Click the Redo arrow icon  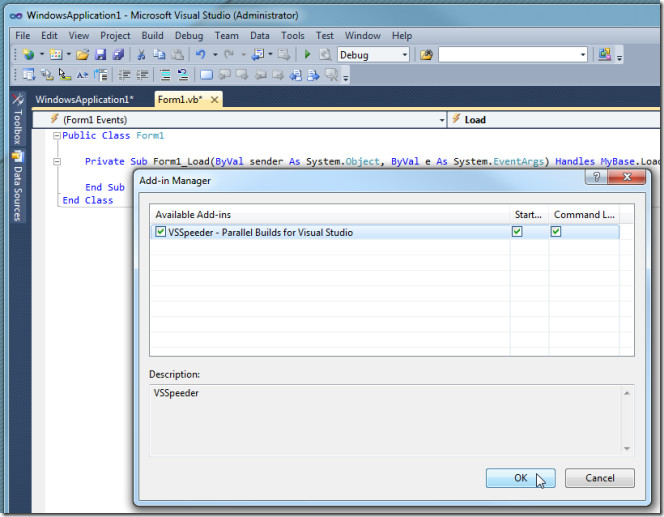[229, 54]
